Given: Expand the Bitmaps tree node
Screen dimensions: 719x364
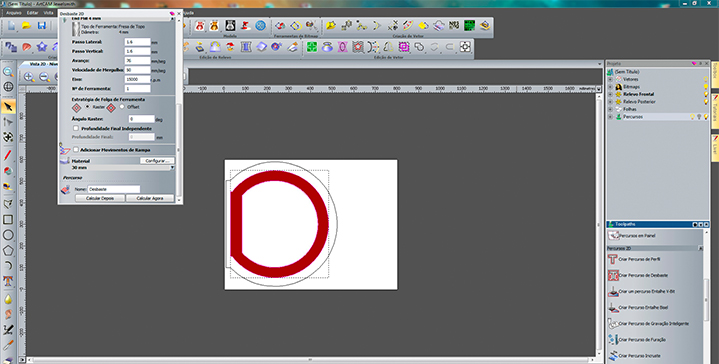Looking at the screenshot, I should click(x=610, y=87).
